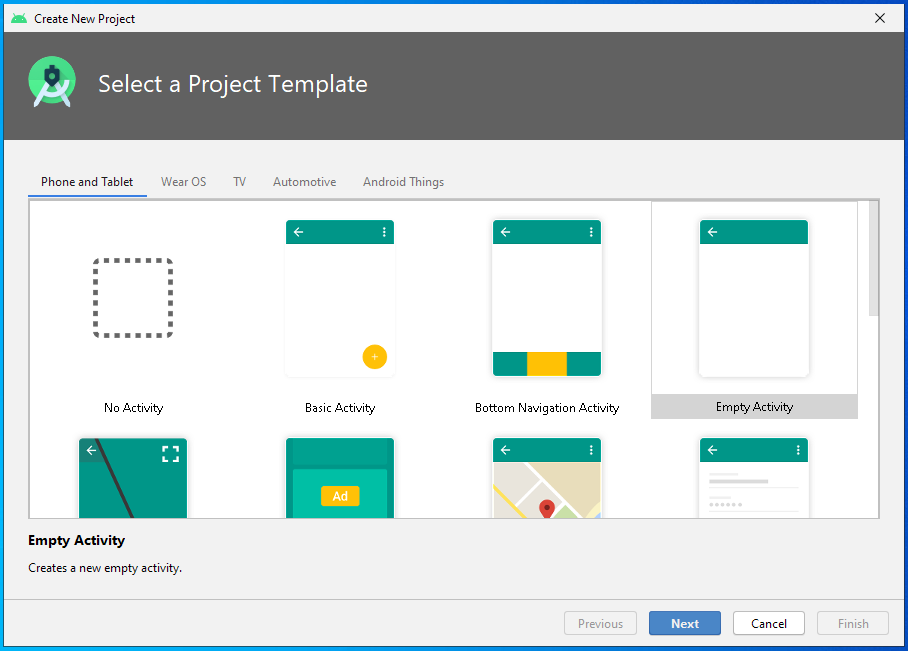Select the Ad banner activity template

340,478
